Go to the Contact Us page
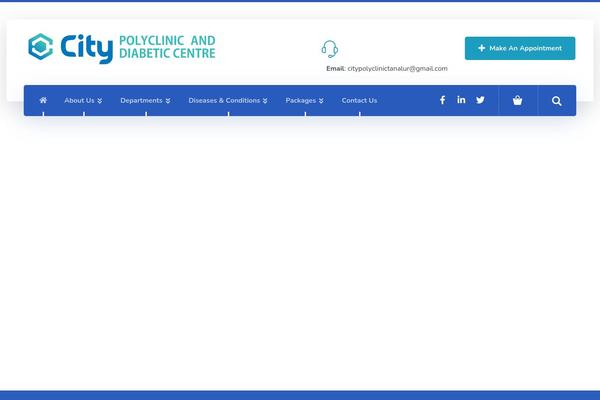 [359, 100]
